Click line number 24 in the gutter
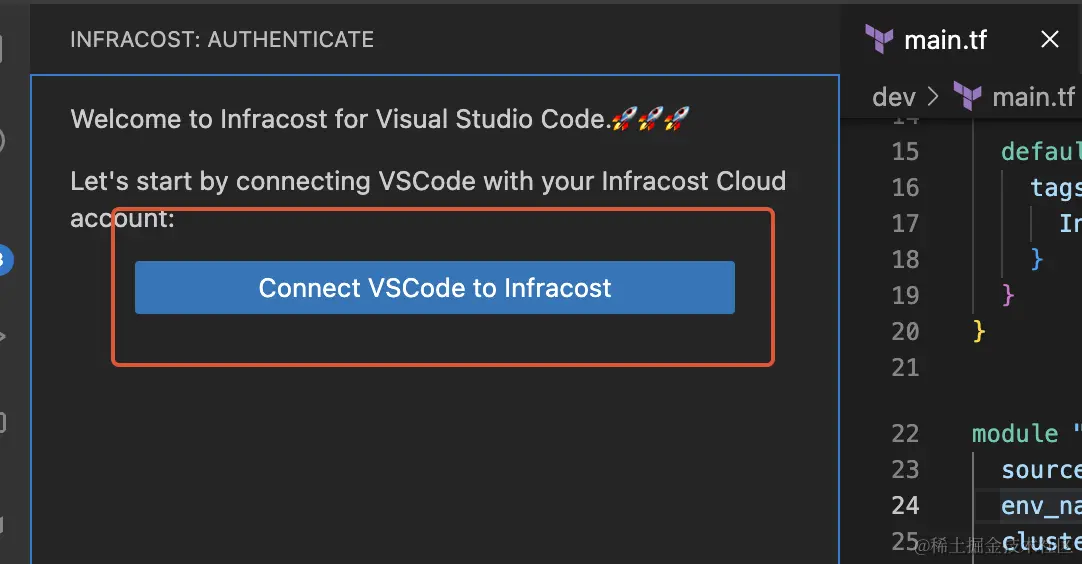The height and width of the screenshot is (564, 1082). (x=905, y=505)
